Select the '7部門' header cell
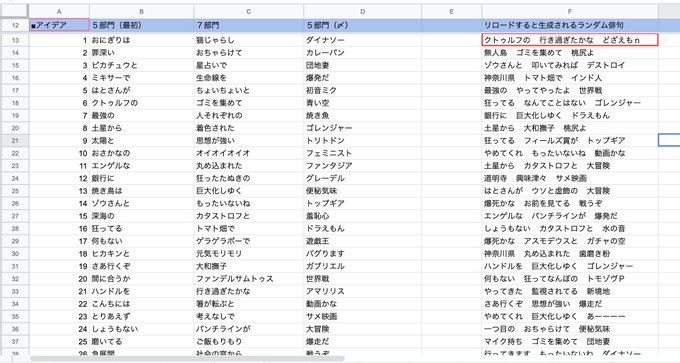This screenshot has height=363, width=680. [x=248, y=25]
